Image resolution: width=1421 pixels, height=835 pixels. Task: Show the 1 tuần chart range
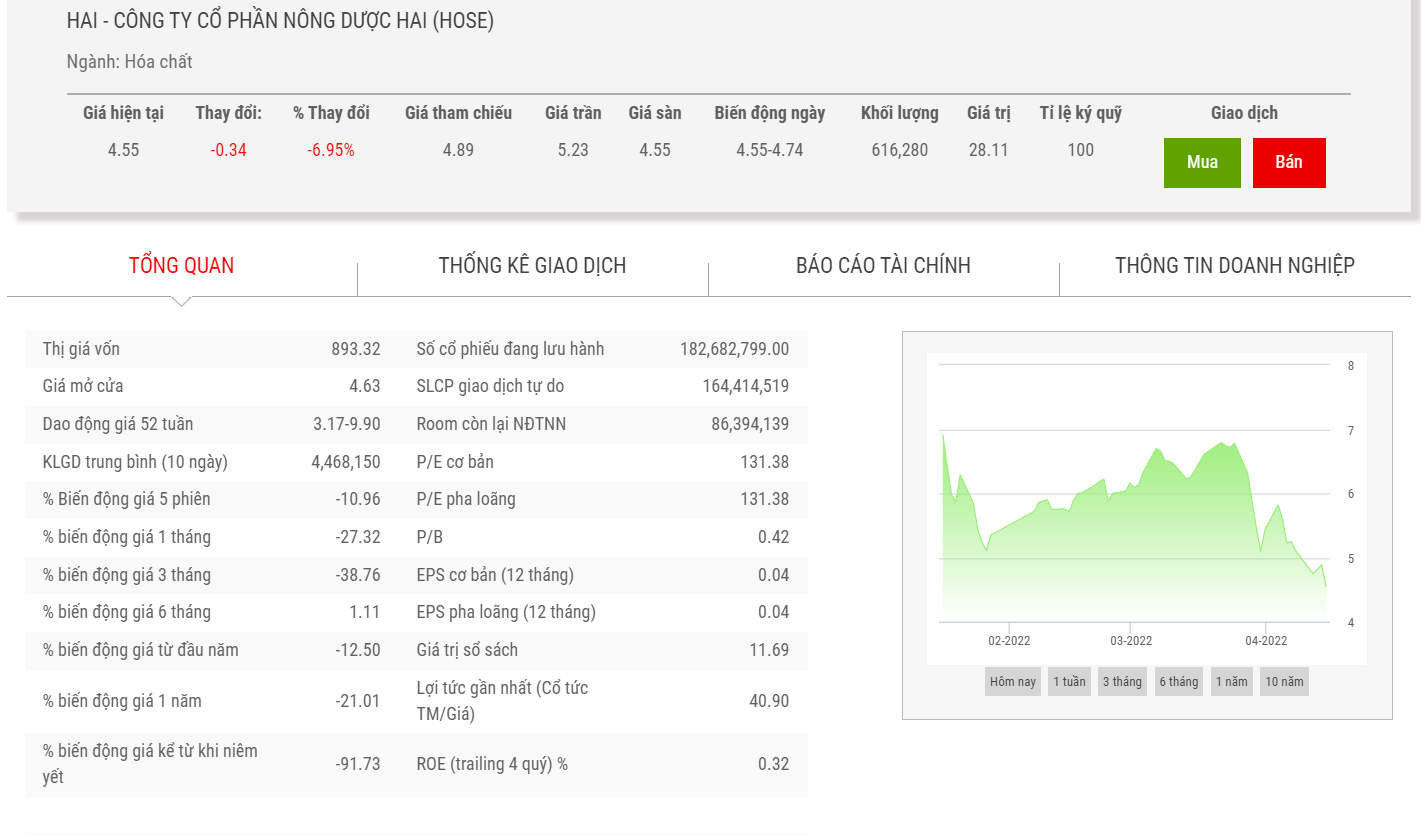click(1069, 682)
